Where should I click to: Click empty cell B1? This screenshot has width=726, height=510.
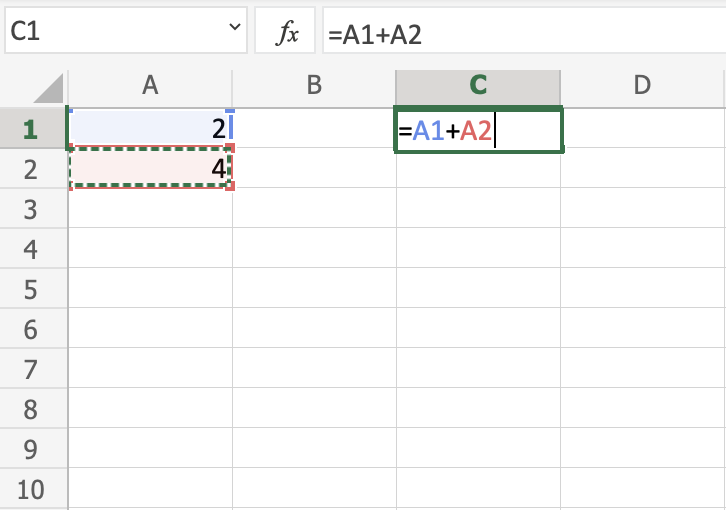pyautogui.click(x=314, y=129)
